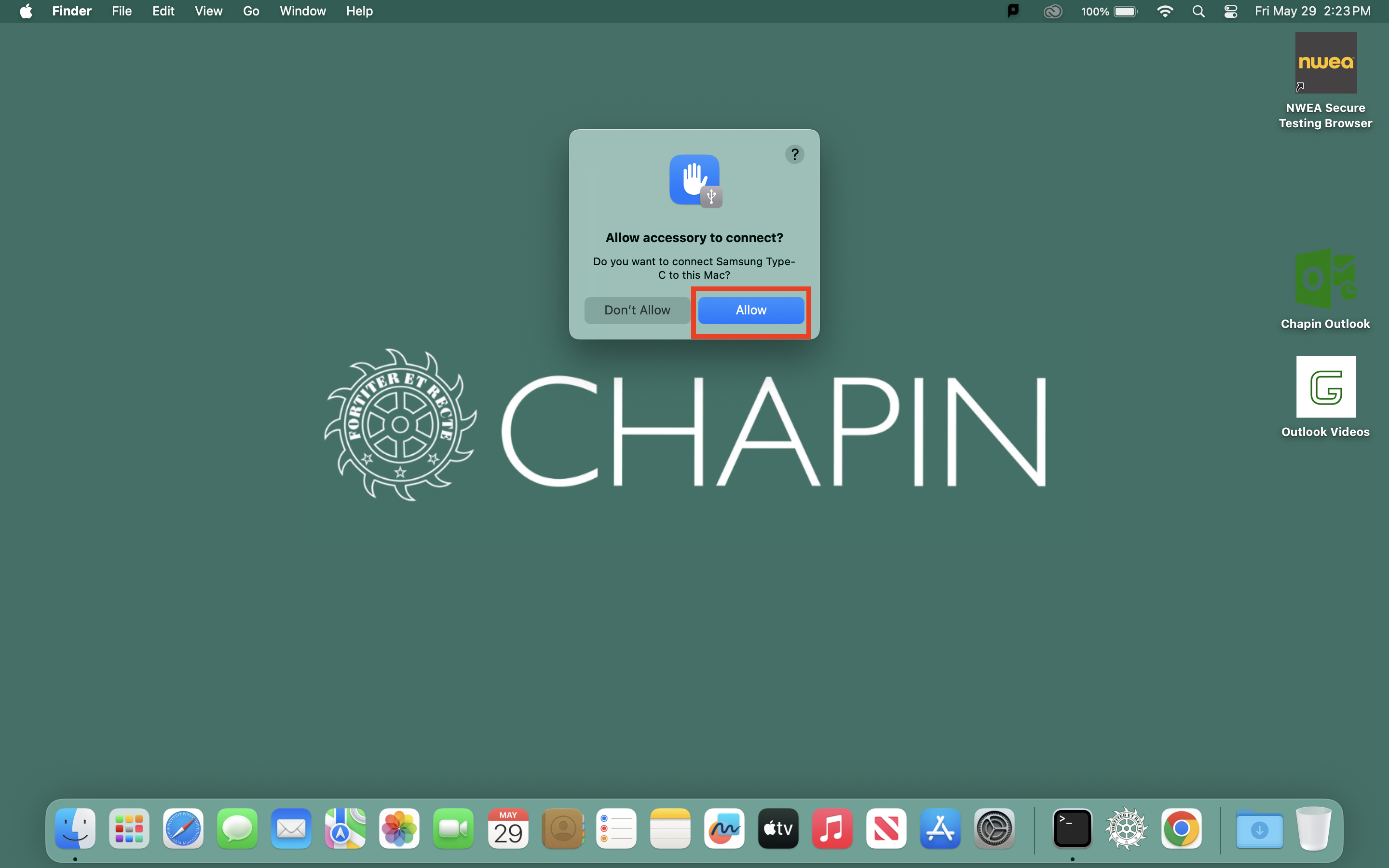Open Photos from the Dock
The height and width of the screenshot is (868, 1389).
pyautogui.click(x=399, y=828)
